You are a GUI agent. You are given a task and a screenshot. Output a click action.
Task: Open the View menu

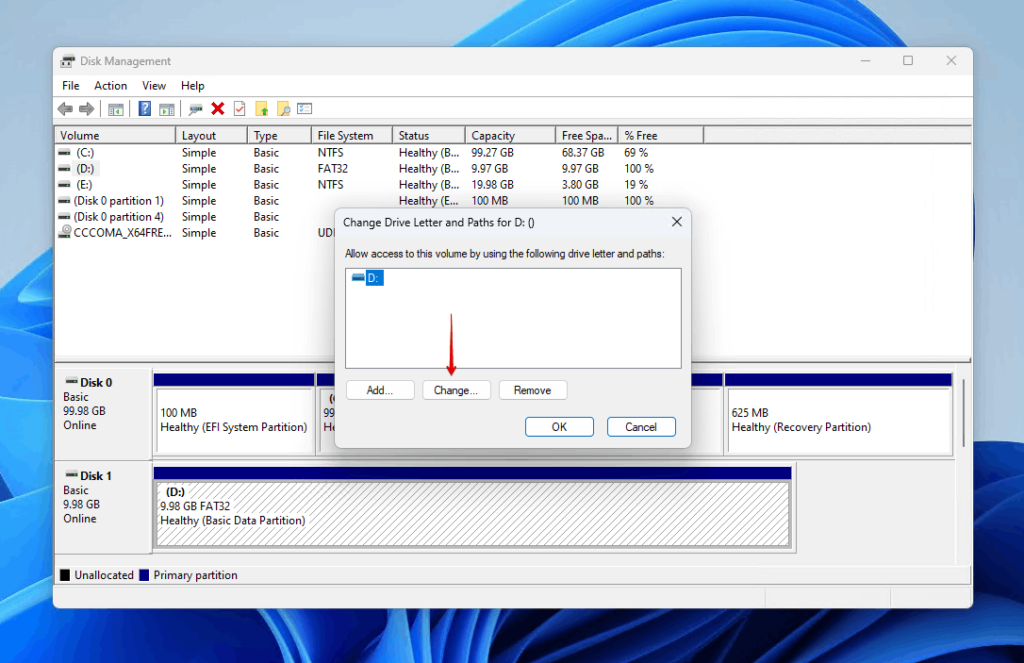[x=153, y=85]
